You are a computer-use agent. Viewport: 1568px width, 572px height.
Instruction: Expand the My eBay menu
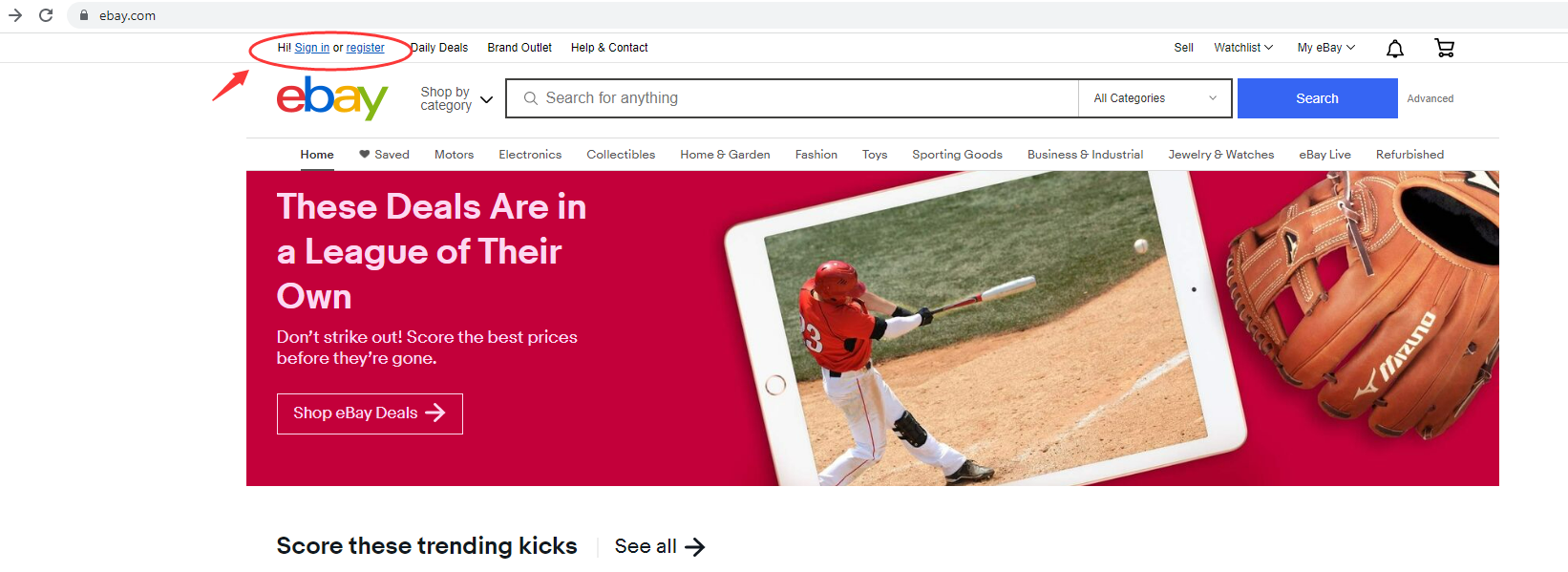[x=1326, y=48]
